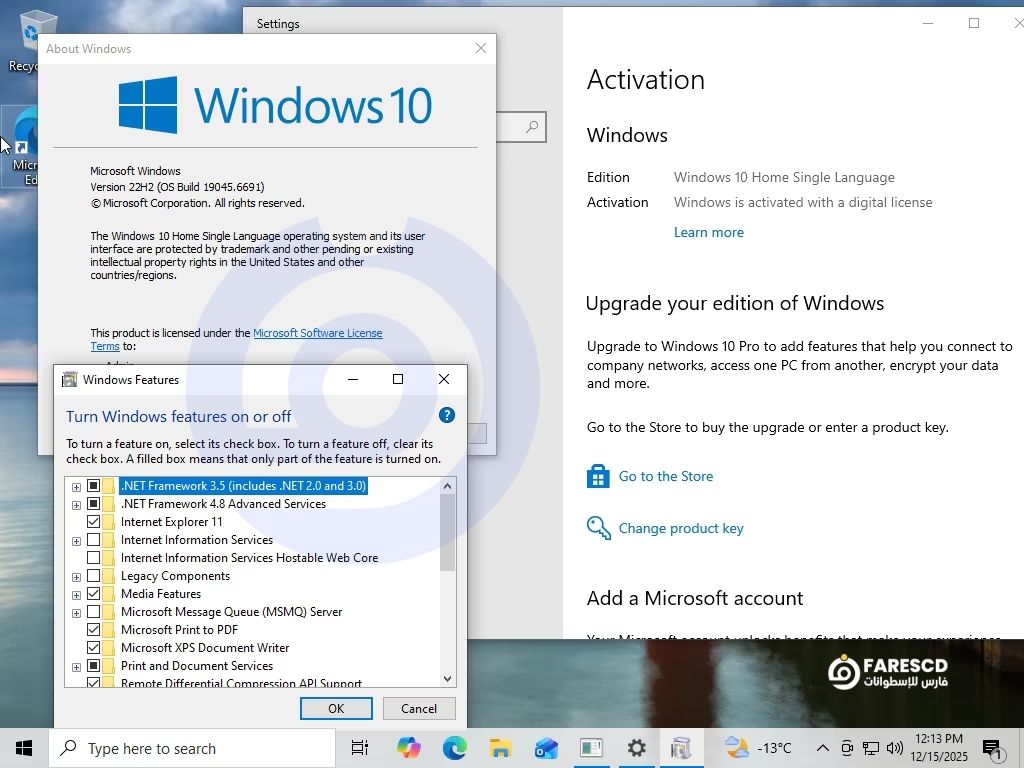The width and height of the screenshot is (1024, 768).
Task: Open Copilot from the taskbar
Action: [x=408, y=748]
